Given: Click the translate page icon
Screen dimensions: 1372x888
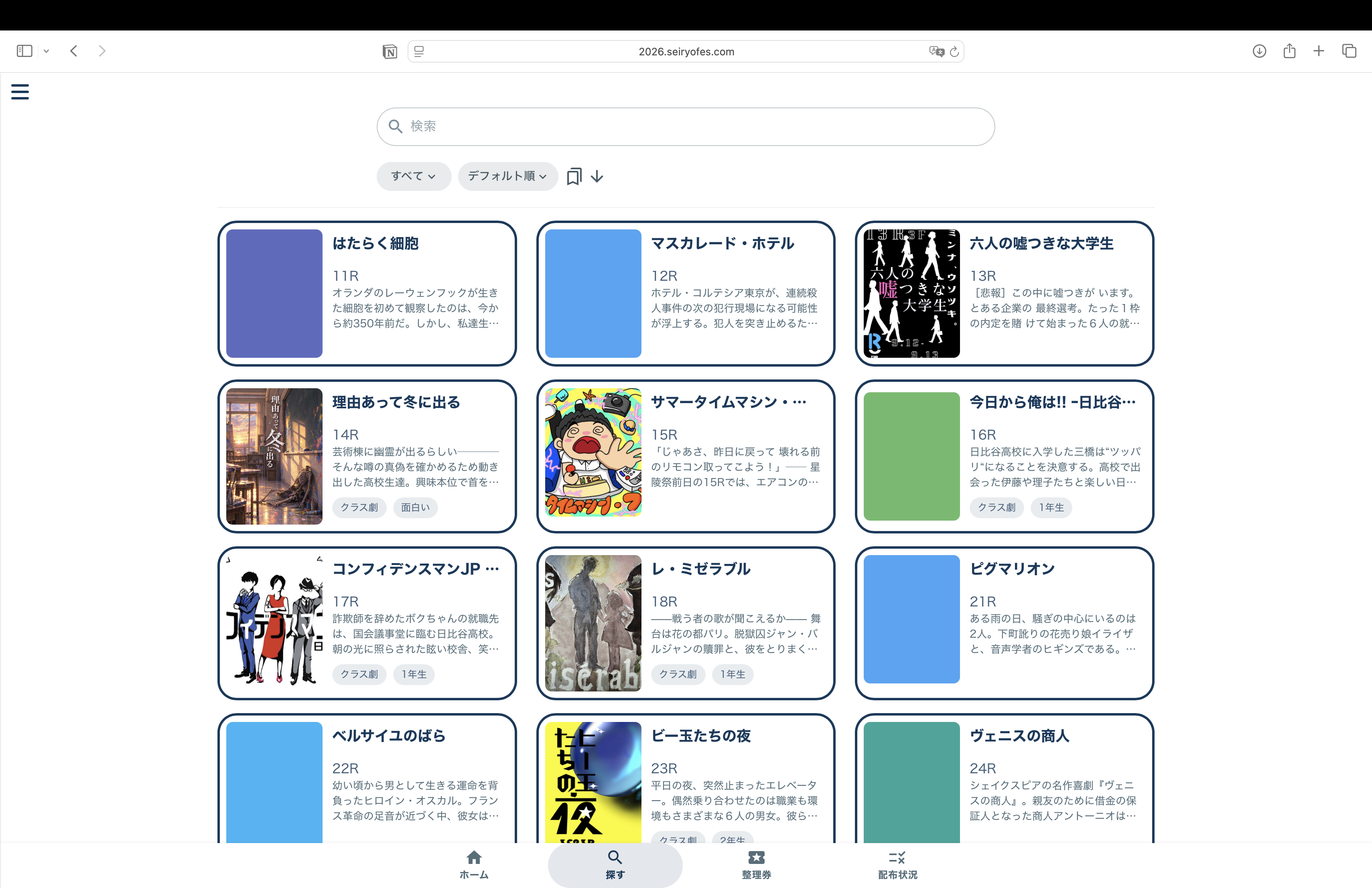Looking at the screenshot, I should tap(936, 52).
